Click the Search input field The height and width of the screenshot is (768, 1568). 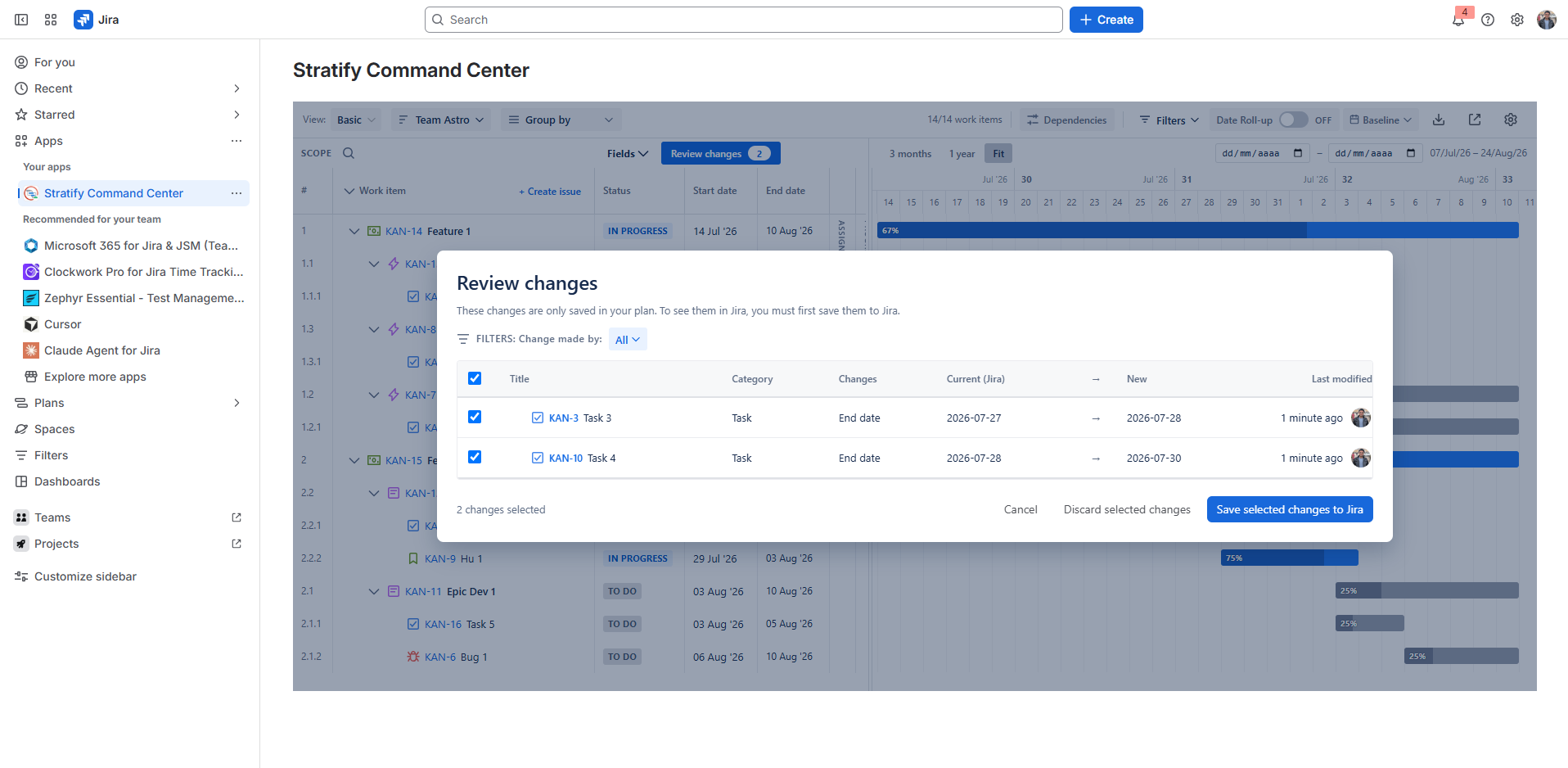click(x=743, y=20)
